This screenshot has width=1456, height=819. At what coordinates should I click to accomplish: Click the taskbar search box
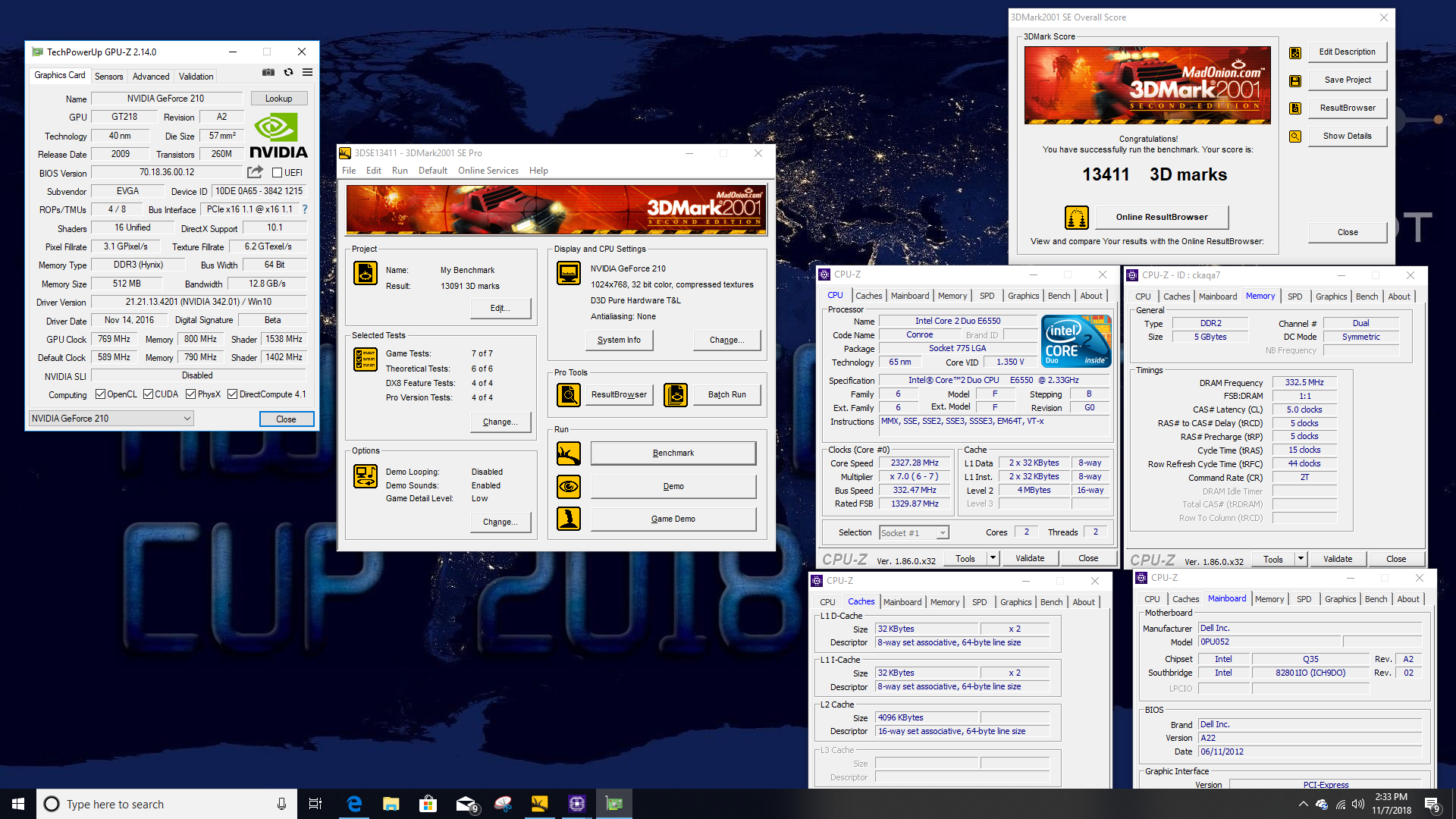tap(166, 804)
